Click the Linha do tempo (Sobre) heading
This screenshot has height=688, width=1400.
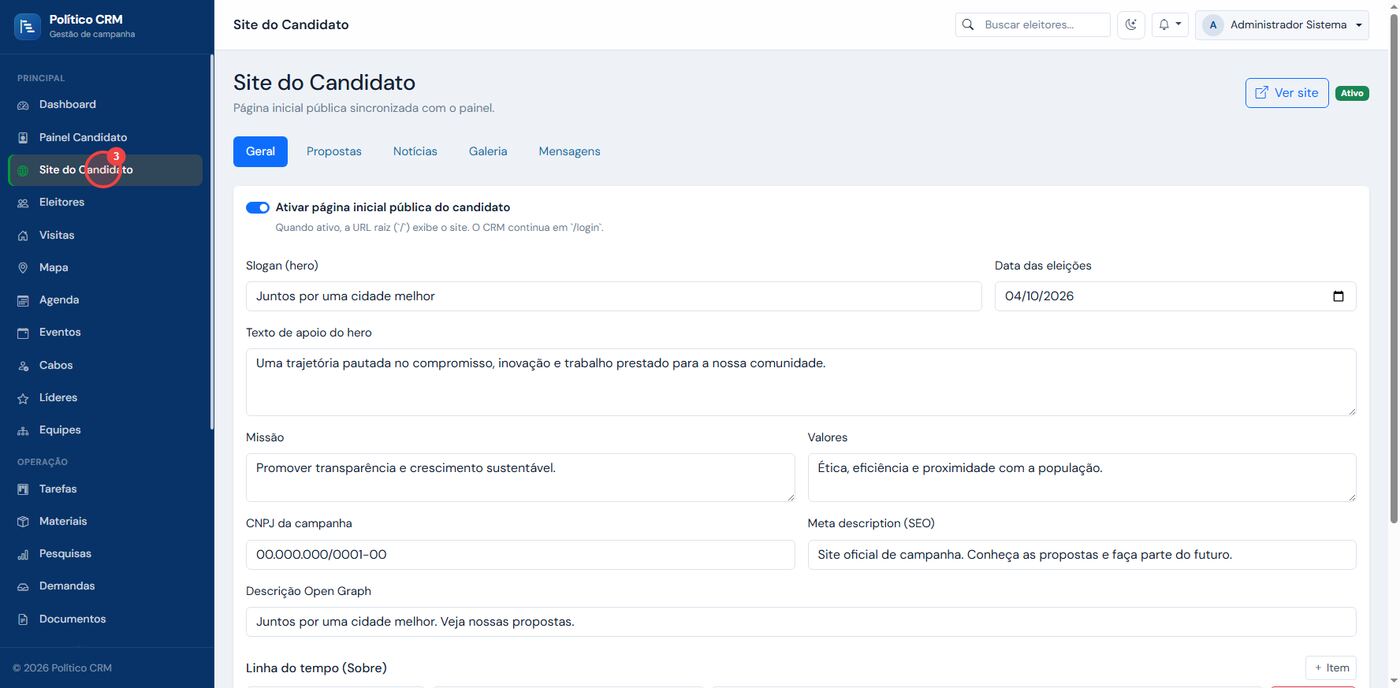316,668
